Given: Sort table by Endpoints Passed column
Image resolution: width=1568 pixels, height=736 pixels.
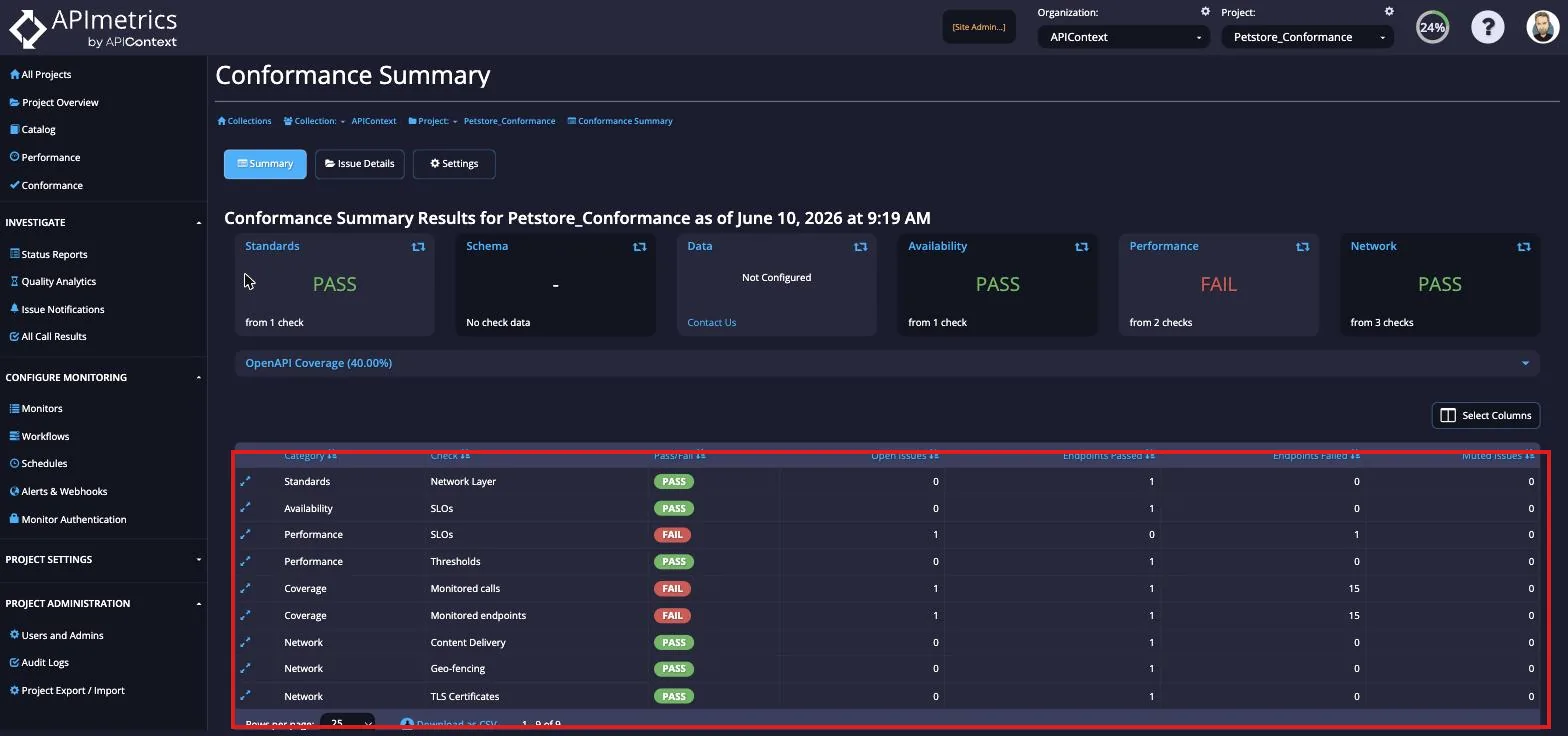Looking at the screenshot, I should pos(1109,456).
